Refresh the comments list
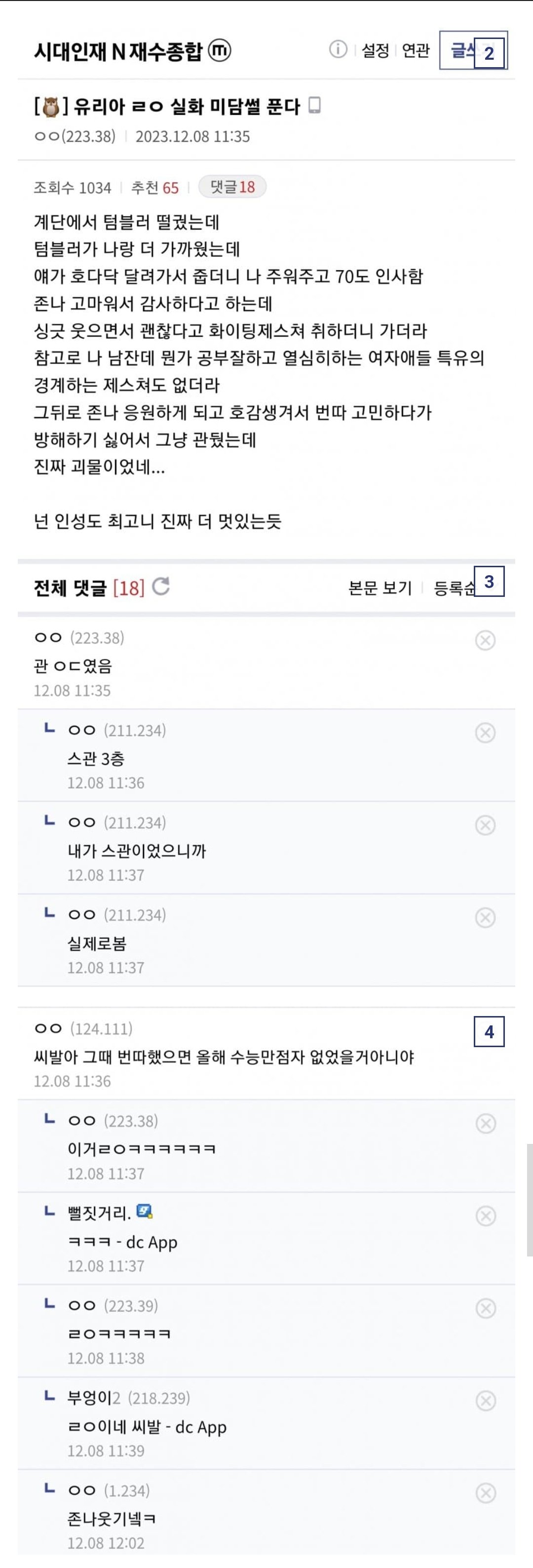Screen dimensions: 533x1568 (x=161, y=587)
